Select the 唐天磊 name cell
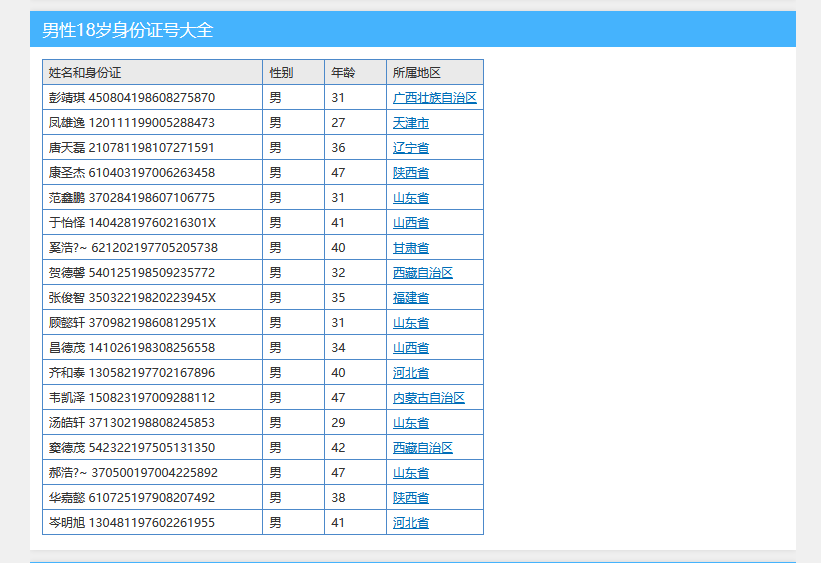Viewport: 821px width, 563px height. (x=152, y=148)
